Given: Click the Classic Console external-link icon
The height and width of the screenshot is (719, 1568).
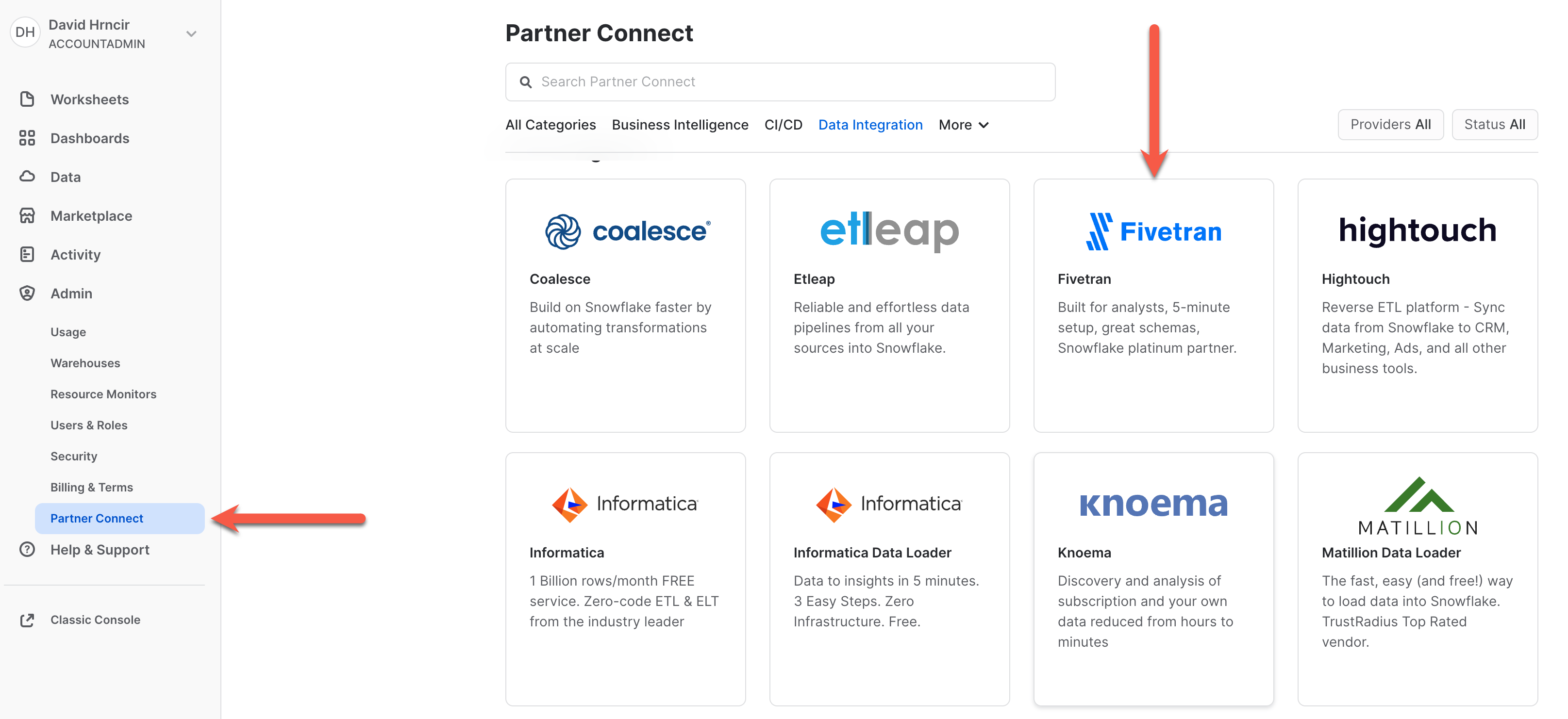Looking at the screenshot, I should click(x=27, y=619).
